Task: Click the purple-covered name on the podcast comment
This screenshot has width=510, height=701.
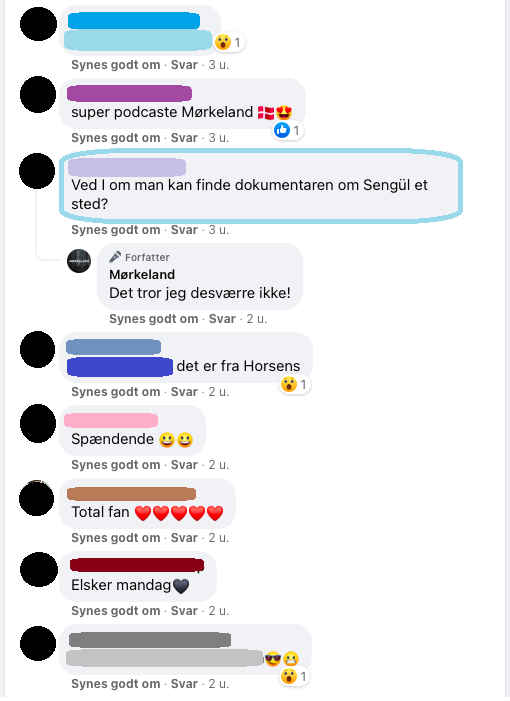Action: point(129,93)
